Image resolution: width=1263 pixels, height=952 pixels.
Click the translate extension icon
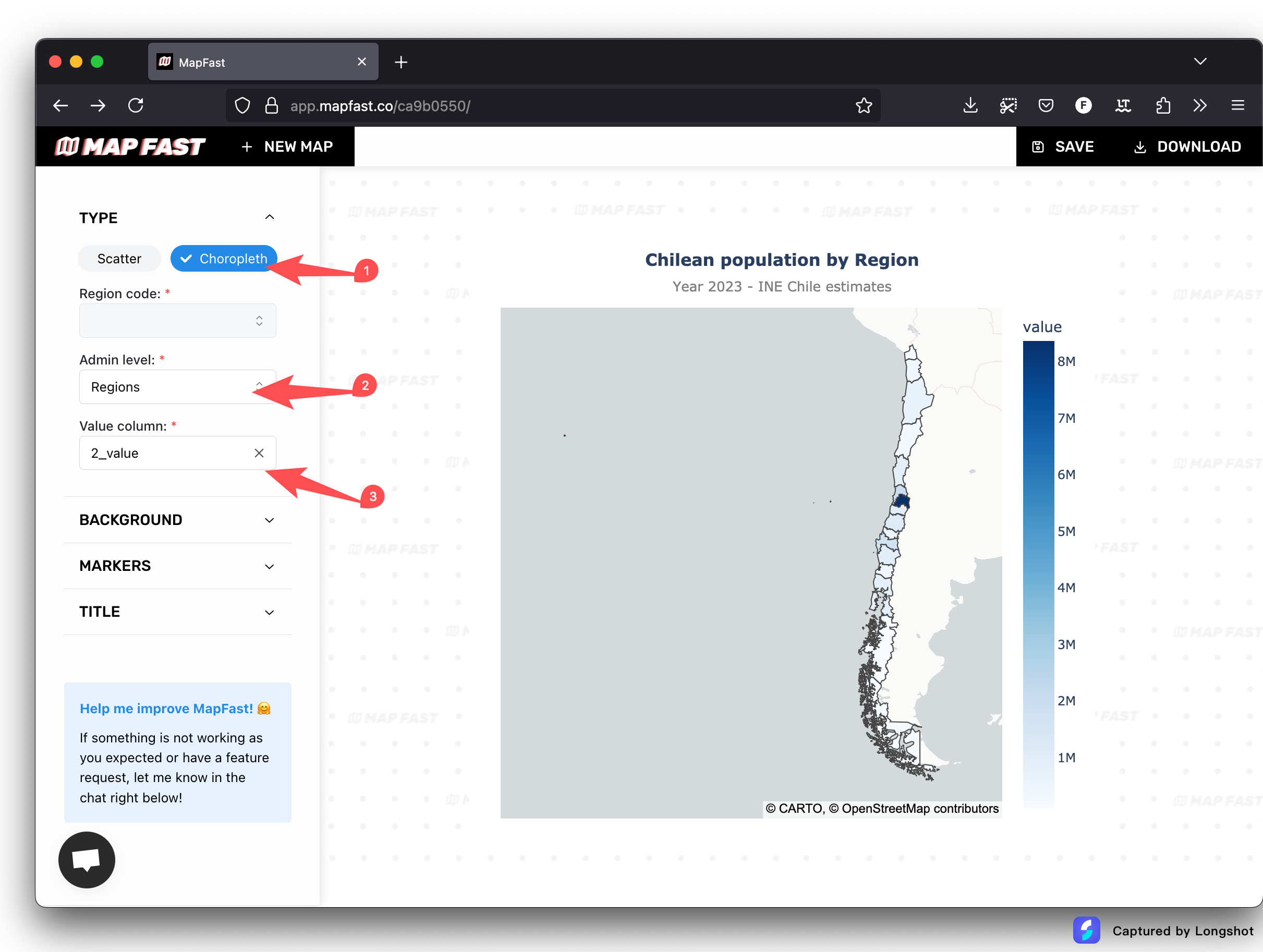pos(1123,106)
